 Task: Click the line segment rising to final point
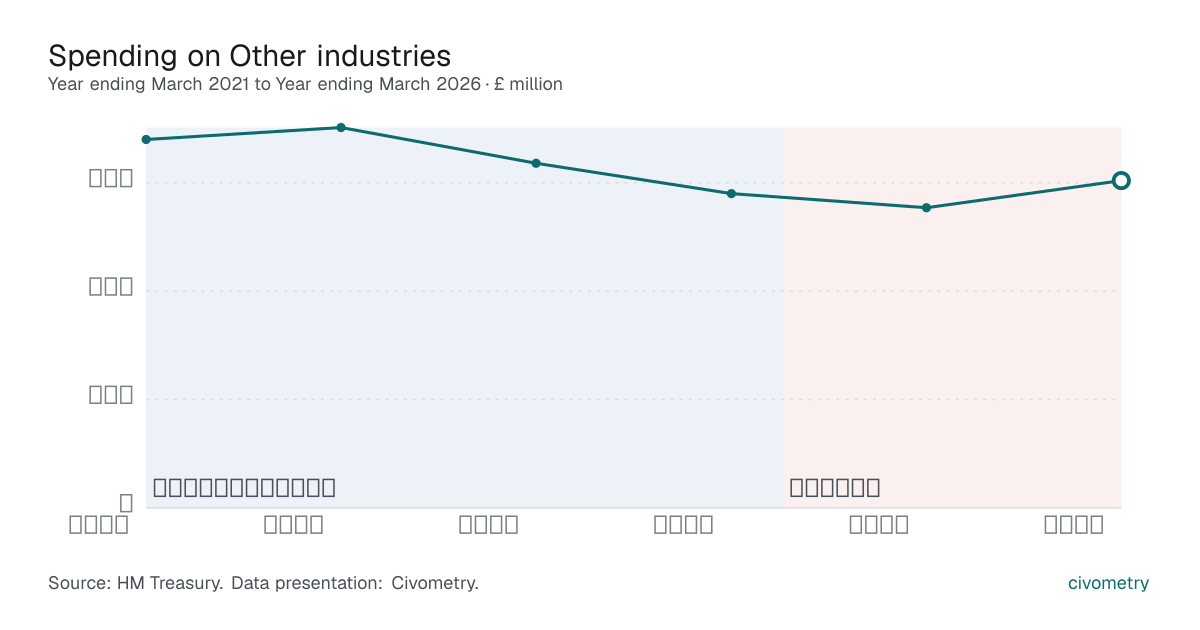(x=1024, y=194)
